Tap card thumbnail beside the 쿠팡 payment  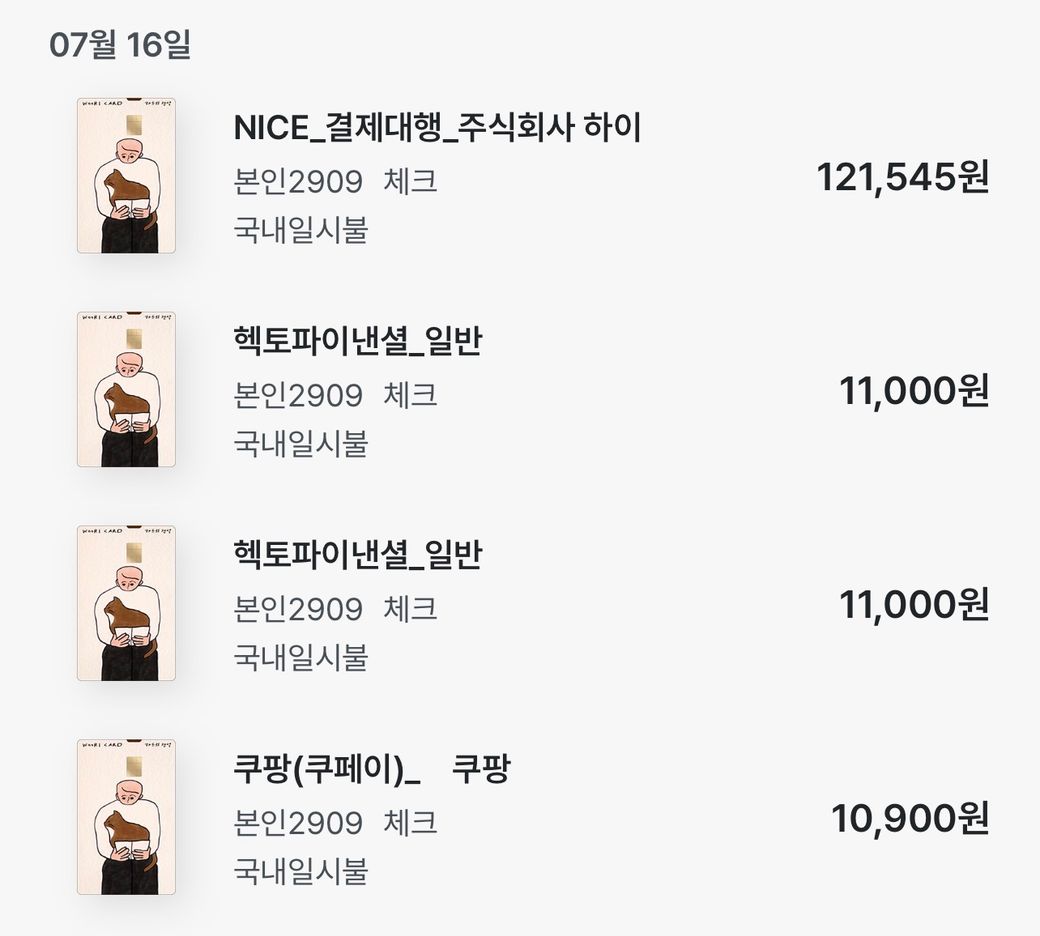(x=126, y=817)
